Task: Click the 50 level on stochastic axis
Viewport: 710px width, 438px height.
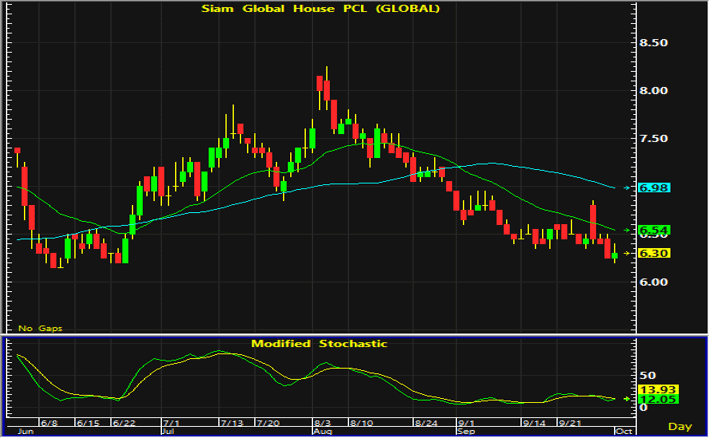Action: pos(648,375)
